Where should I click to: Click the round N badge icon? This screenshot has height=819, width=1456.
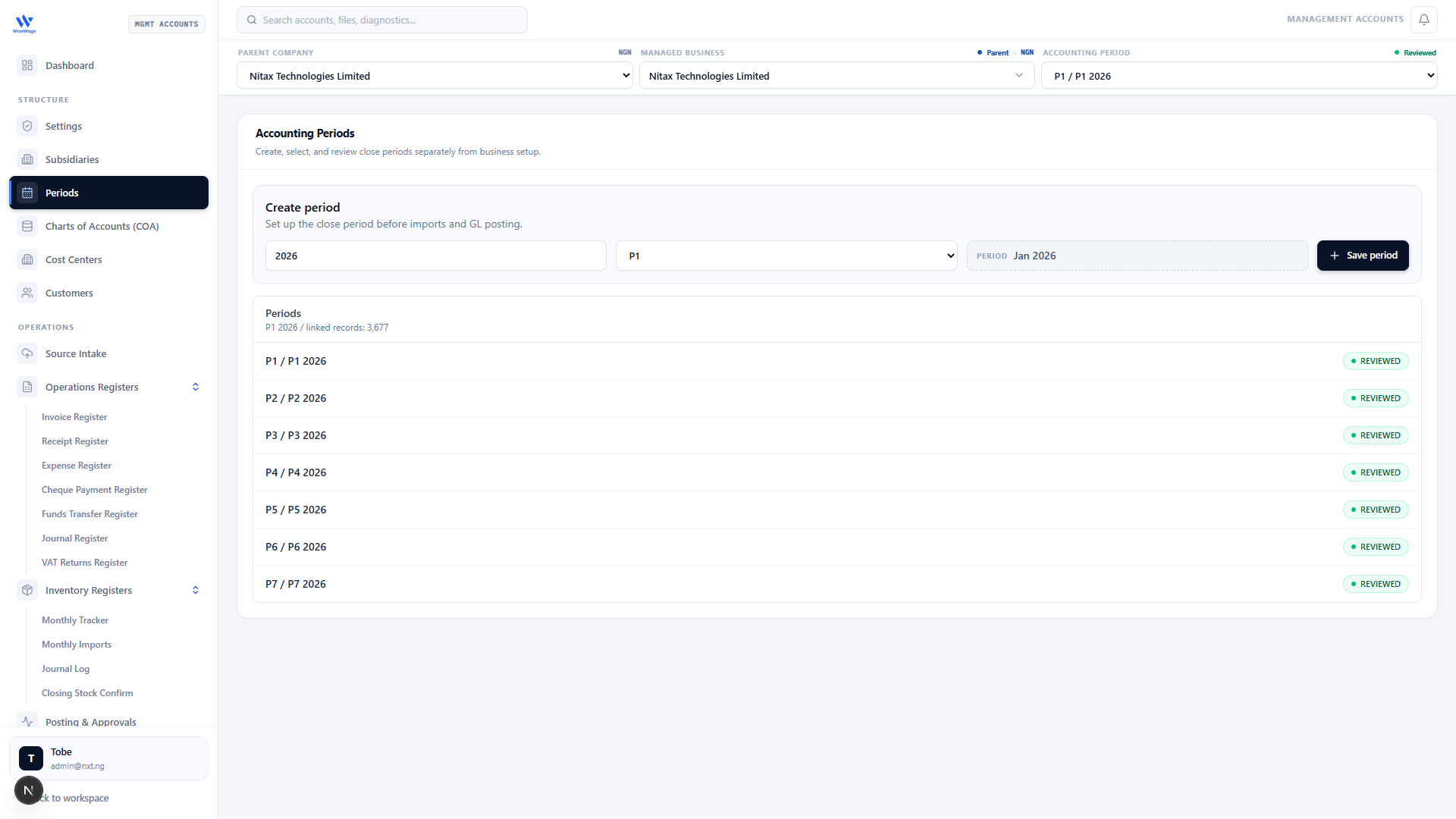pyautogui.click(x=29, y=790)
